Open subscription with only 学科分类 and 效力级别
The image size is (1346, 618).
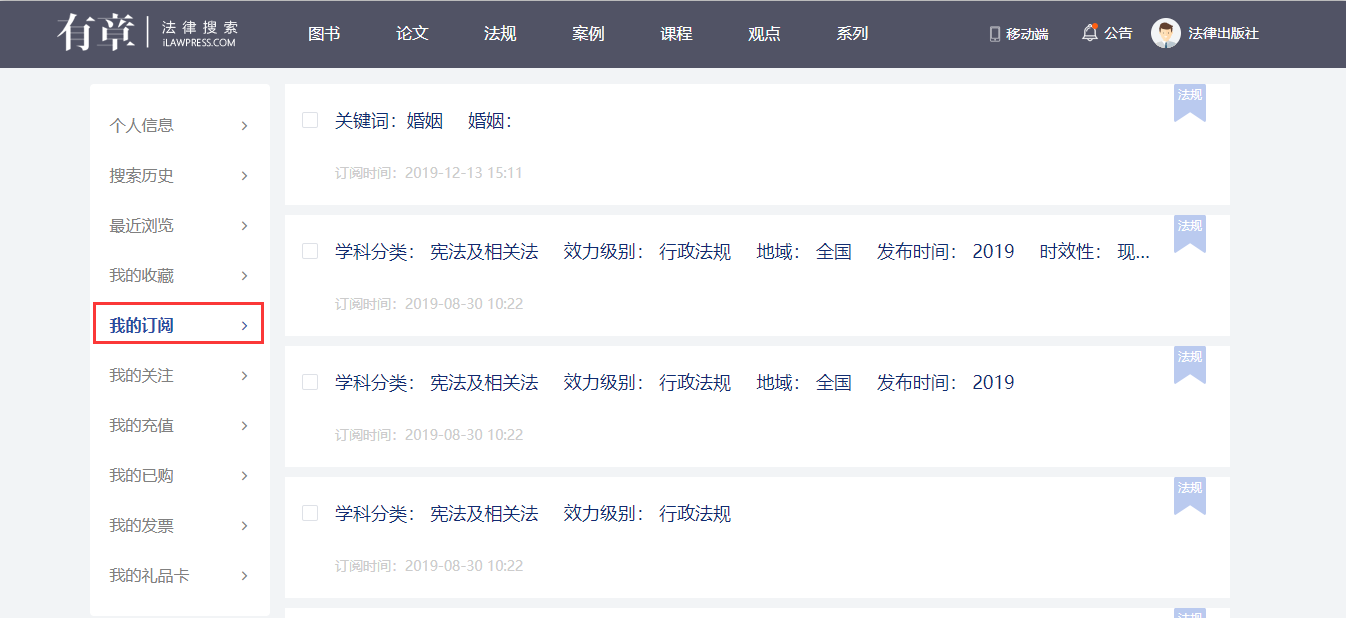pos(532,514)
